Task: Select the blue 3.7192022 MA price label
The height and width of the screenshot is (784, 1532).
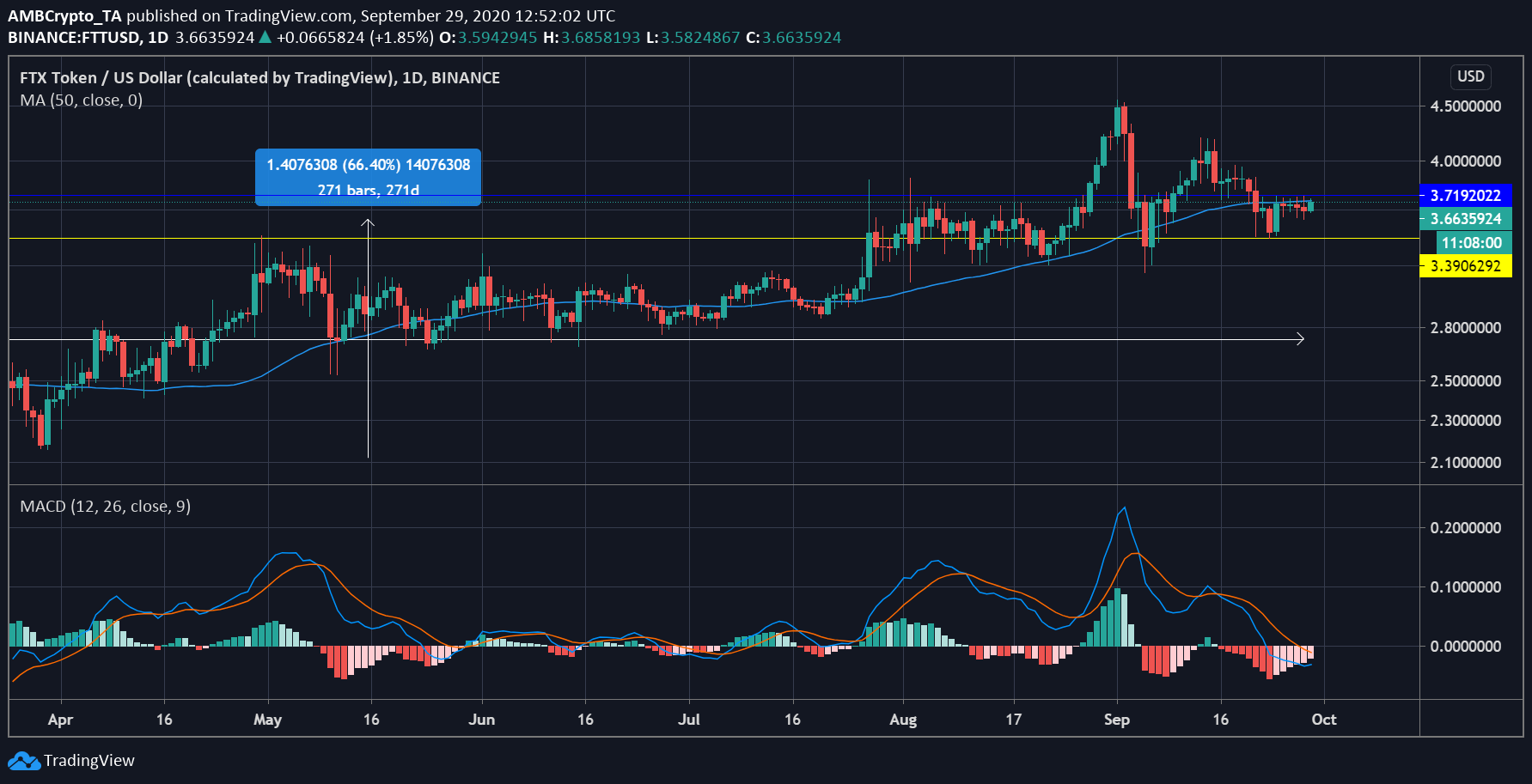Action: (1465, 196)
